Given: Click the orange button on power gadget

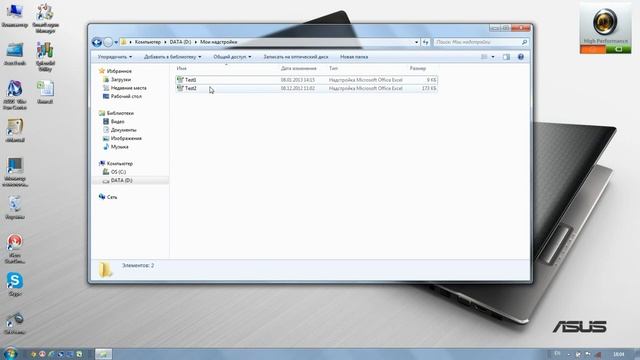Looking at the screenshot, I should pyautogui.click(x=593, y=49).
